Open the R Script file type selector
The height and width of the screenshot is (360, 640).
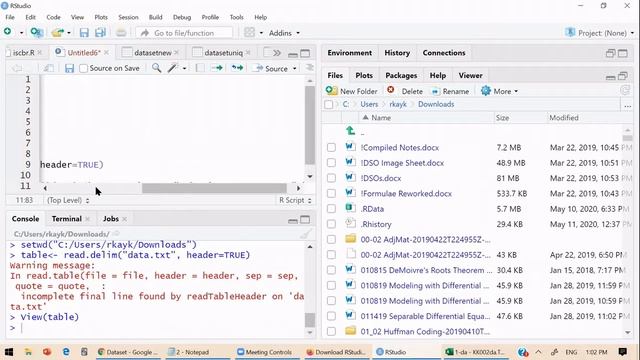coord(295,200)
